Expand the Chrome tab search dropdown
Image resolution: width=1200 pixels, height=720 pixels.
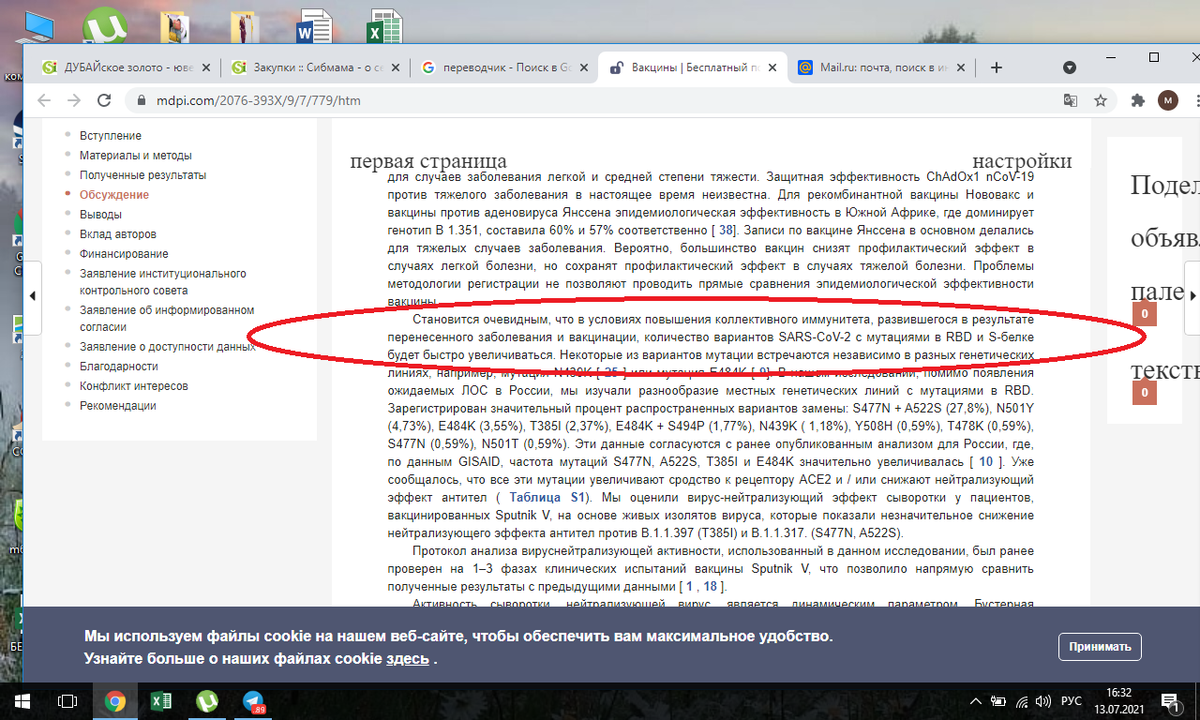point(1069,68)
